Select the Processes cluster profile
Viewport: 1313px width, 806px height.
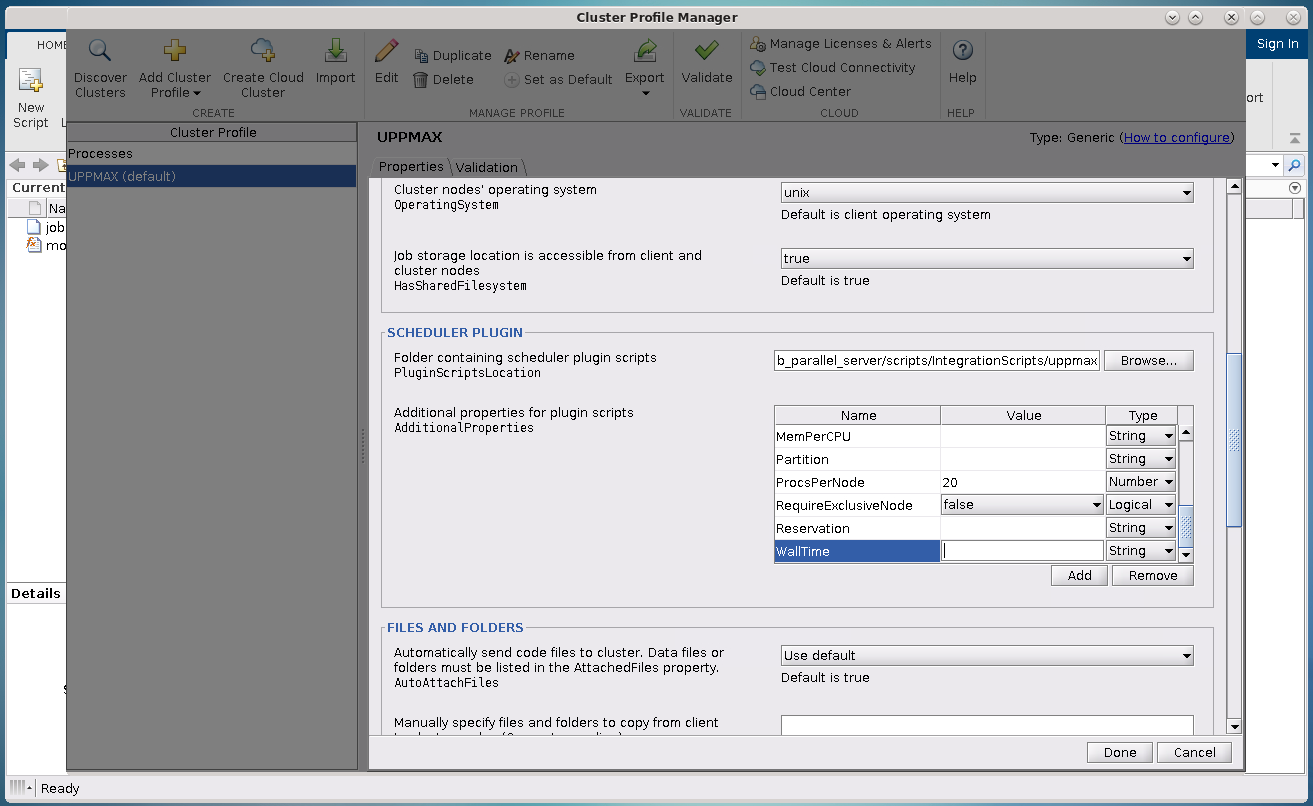click(101, 154)
